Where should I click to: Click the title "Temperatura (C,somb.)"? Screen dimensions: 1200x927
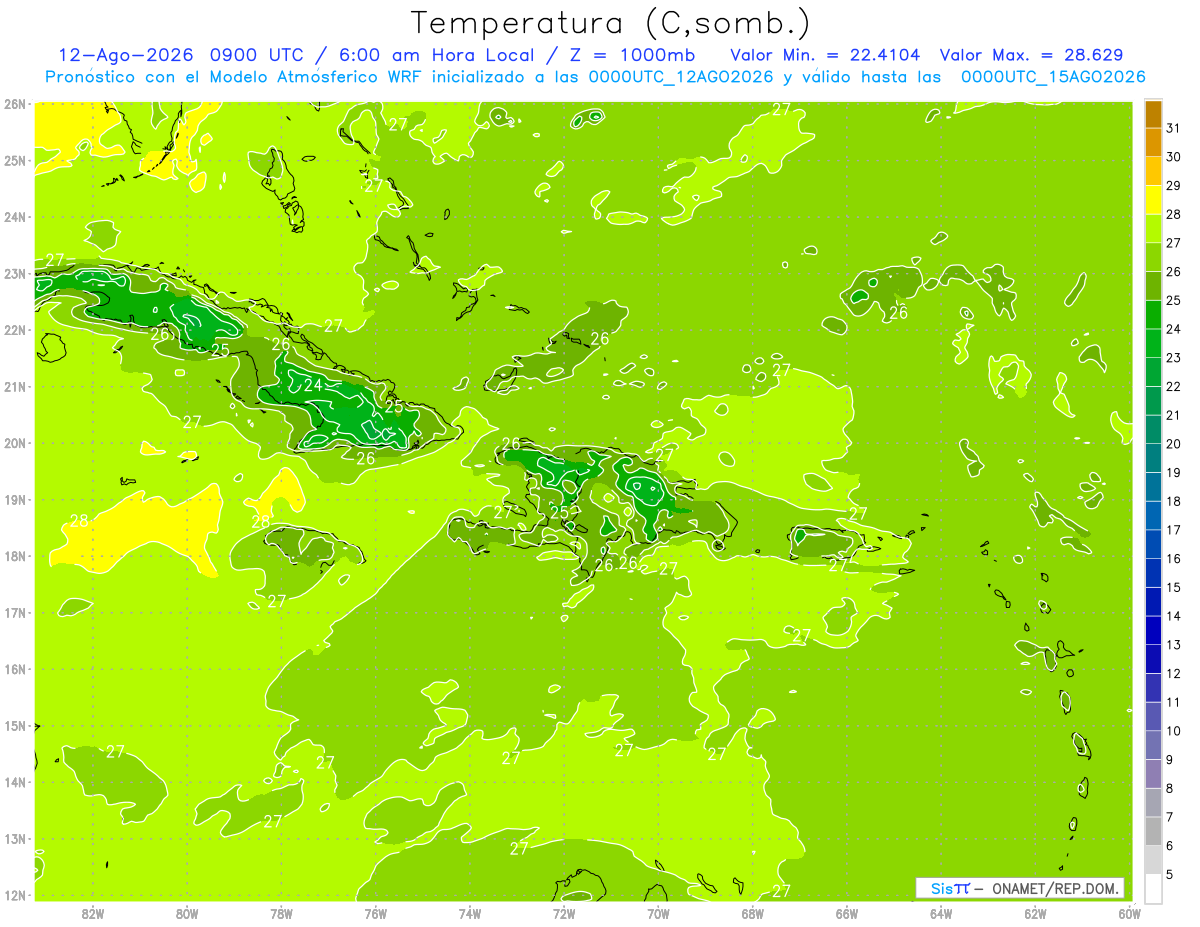(610, 23)
